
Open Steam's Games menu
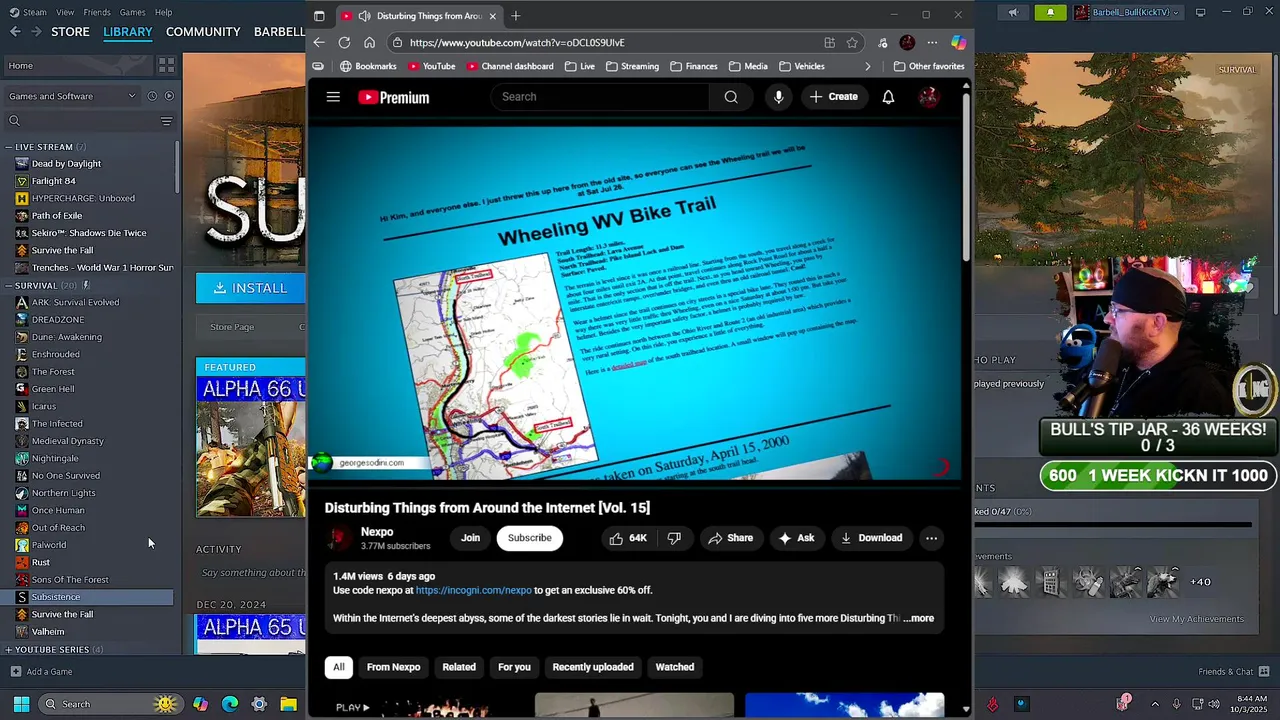(x=132, y=12)
